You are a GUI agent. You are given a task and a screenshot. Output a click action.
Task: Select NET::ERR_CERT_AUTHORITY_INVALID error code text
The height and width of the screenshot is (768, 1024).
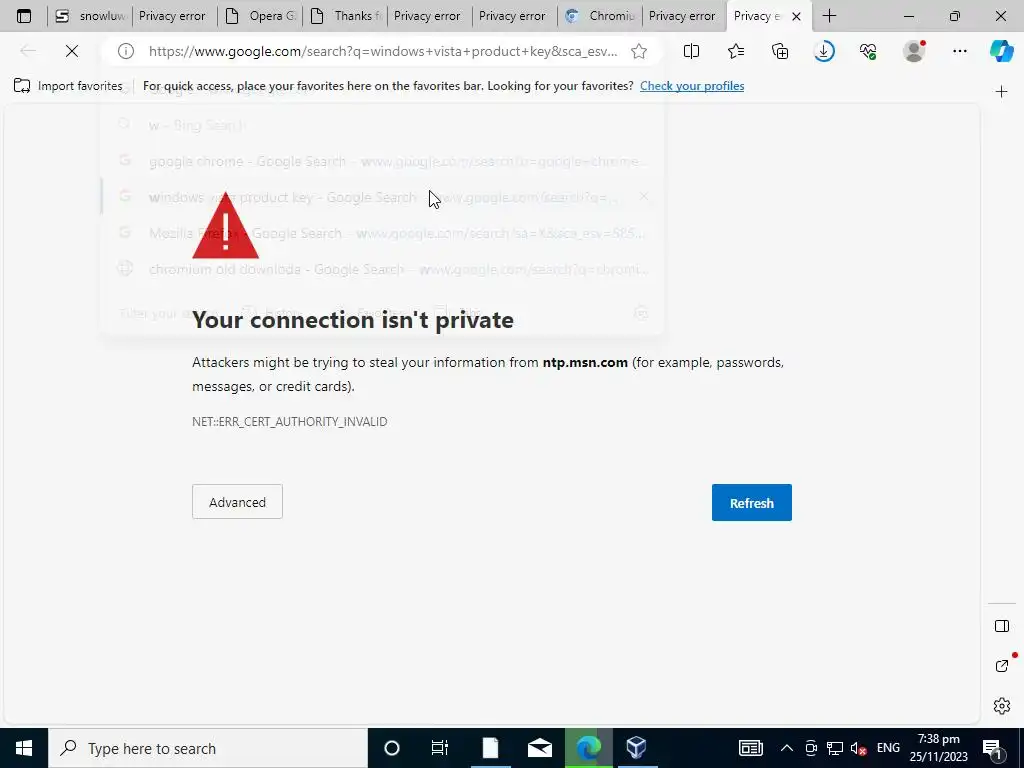289,422
